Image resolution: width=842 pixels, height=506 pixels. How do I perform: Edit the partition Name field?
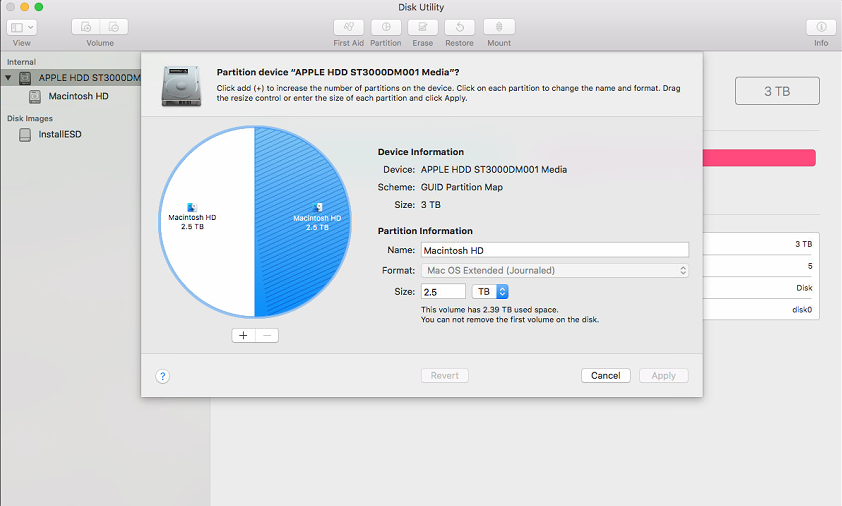click(555, 250)
